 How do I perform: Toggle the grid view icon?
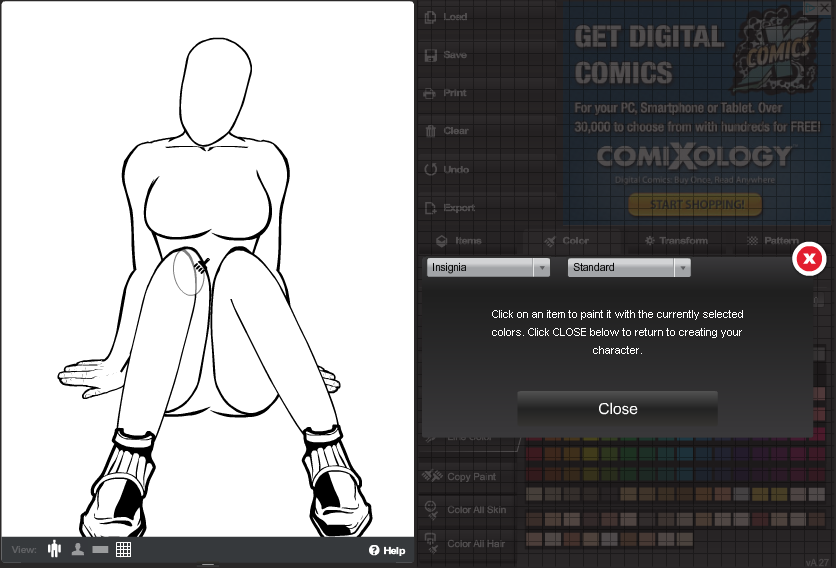[124, 550]
